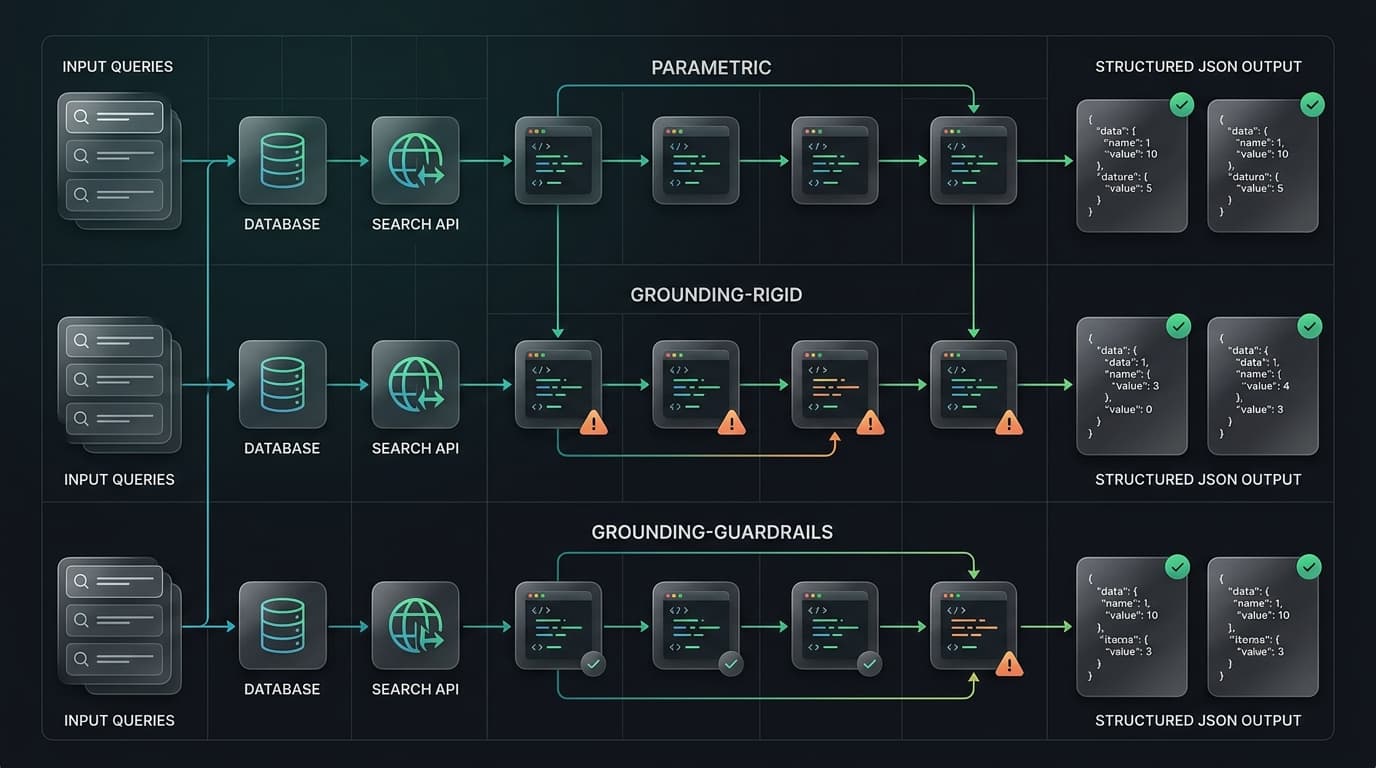The image size is (1376, 768).
Task: Click check badge on first GROUNDING-GUARDRAILS node
Action: (x=593, y=663)
